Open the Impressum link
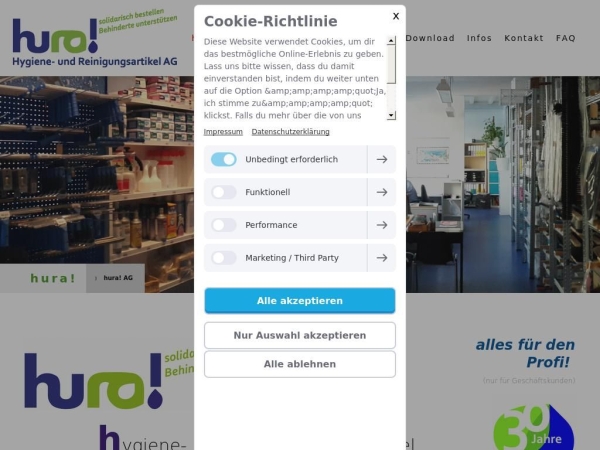The width and height of the screenshot is (600, 450). point(223,132)
